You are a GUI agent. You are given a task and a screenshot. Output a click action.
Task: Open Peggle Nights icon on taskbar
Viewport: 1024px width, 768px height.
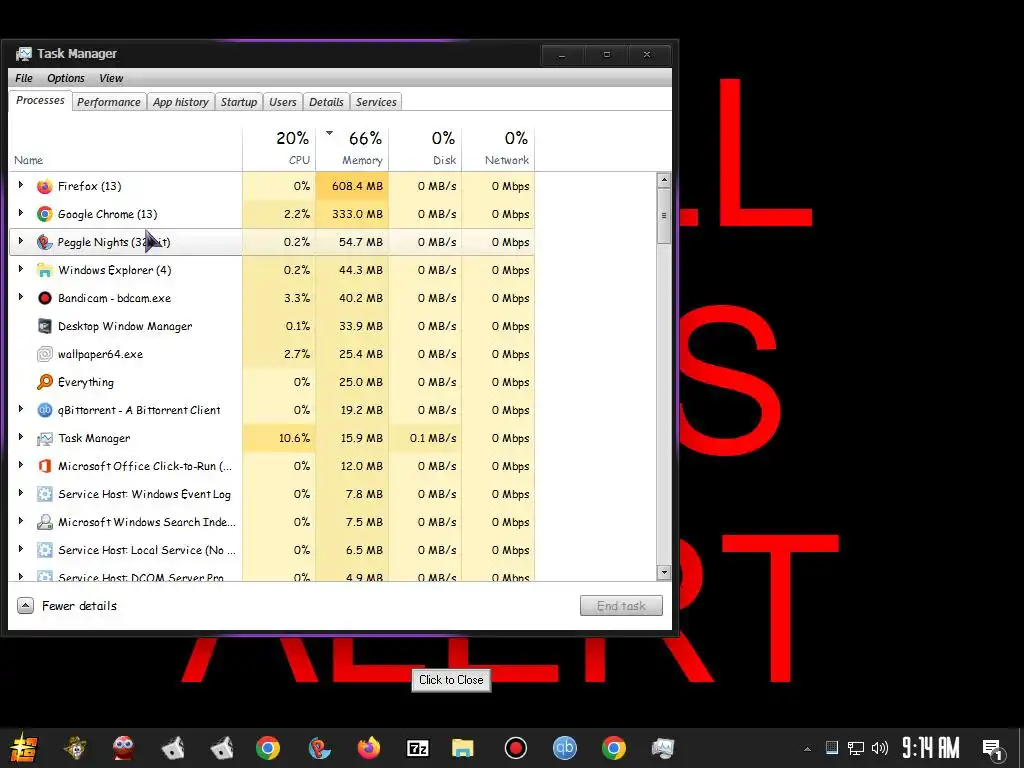point(319,748)
